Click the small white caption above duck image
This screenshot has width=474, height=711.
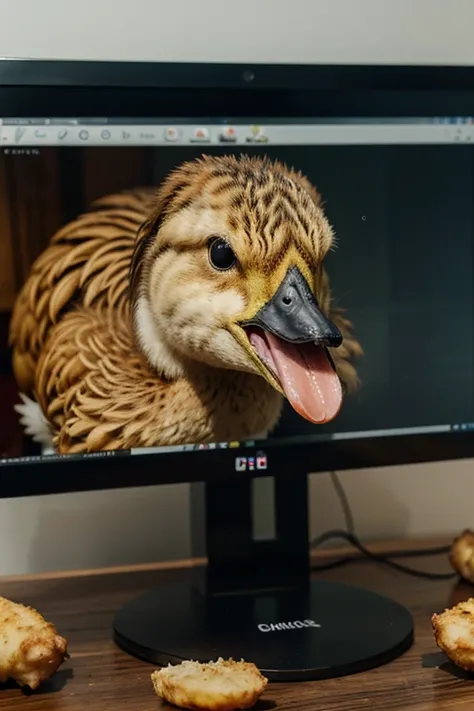pyautogui.click(x=21, y=152)
